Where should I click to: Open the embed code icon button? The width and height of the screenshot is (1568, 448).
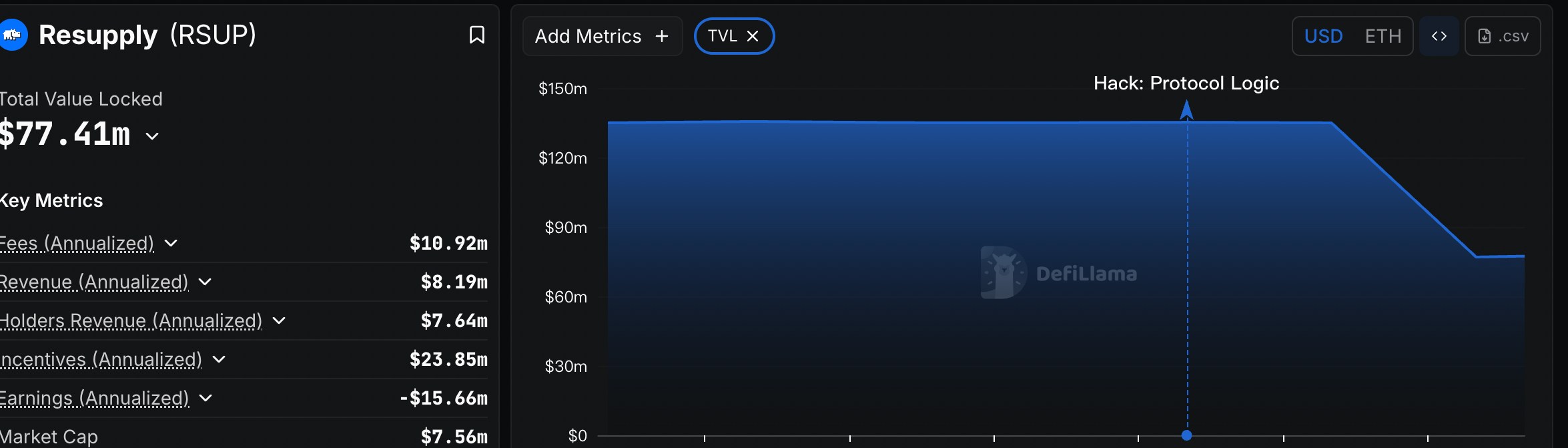(x=1439, y=36)
